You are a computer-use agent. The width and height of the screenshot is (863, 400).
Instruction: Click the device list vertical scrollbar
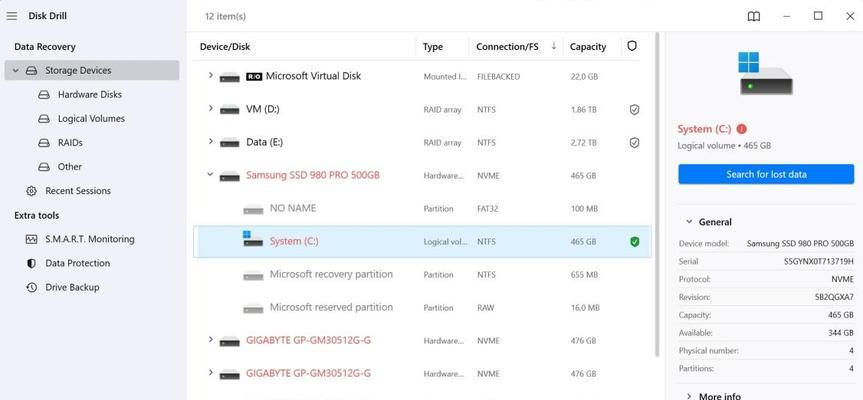pos(657,194)
